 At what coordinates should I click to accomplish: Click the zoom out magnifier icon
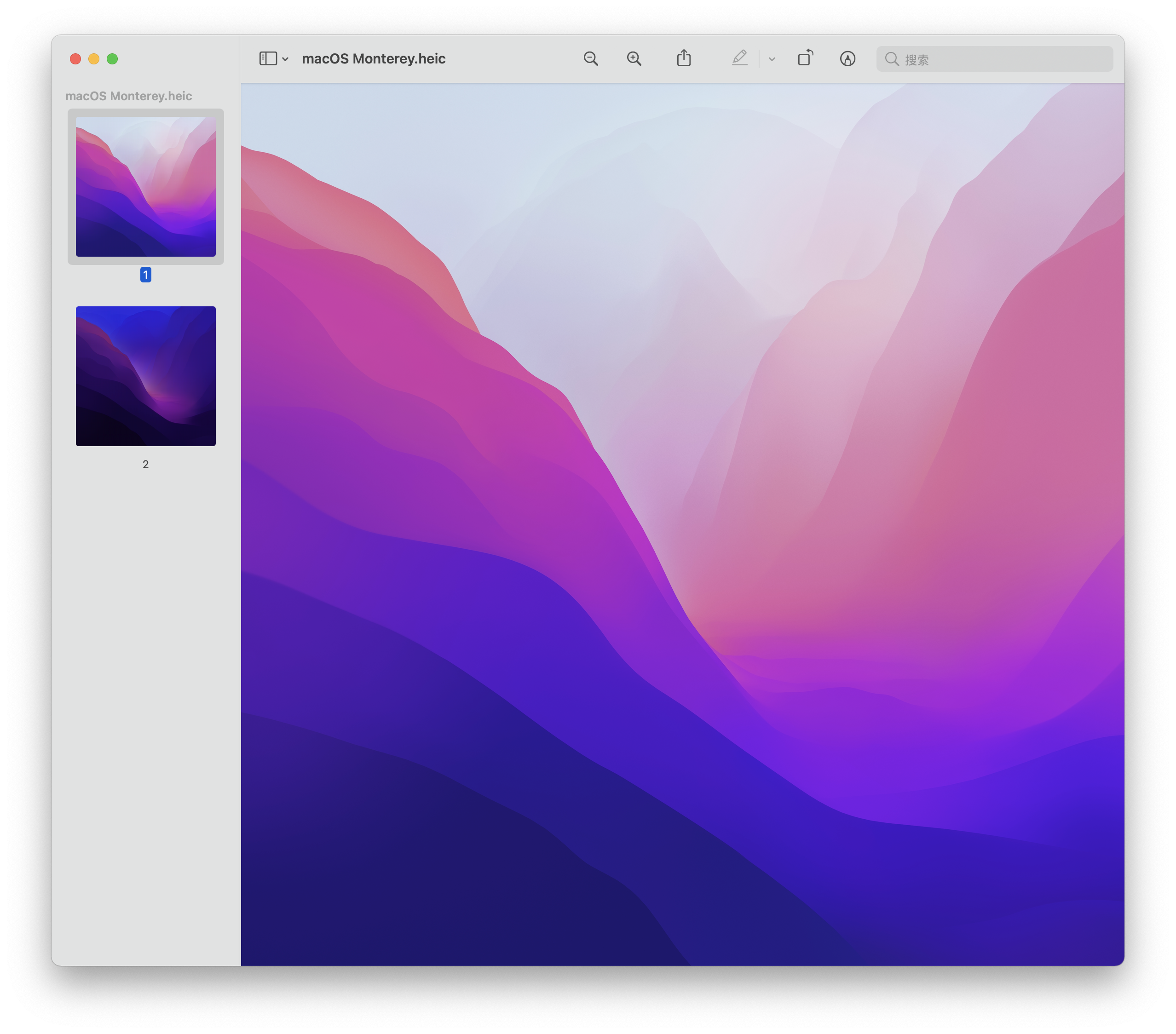[590, 59]
